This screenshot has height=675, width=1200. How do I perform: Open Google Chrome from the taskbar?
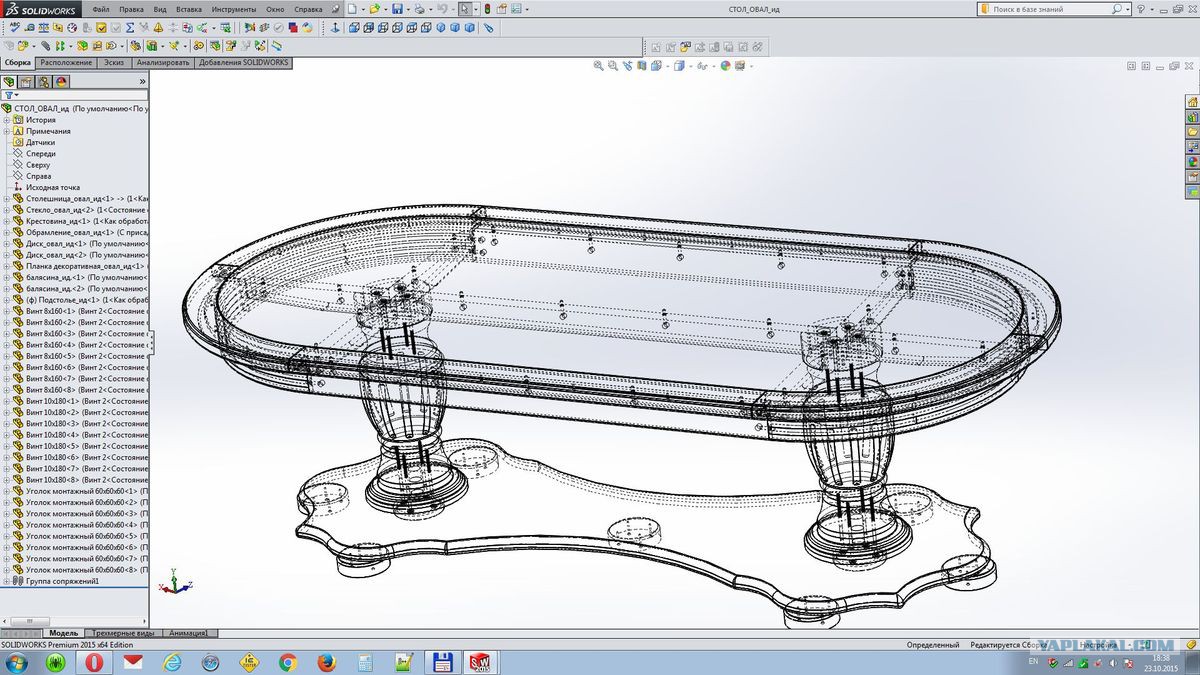tap(288, 662)
